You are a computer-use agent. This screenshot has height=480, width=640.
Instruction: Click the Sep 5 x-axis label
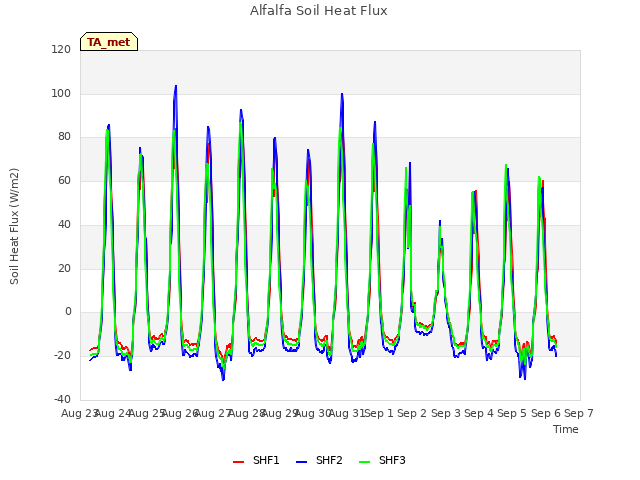512,413
